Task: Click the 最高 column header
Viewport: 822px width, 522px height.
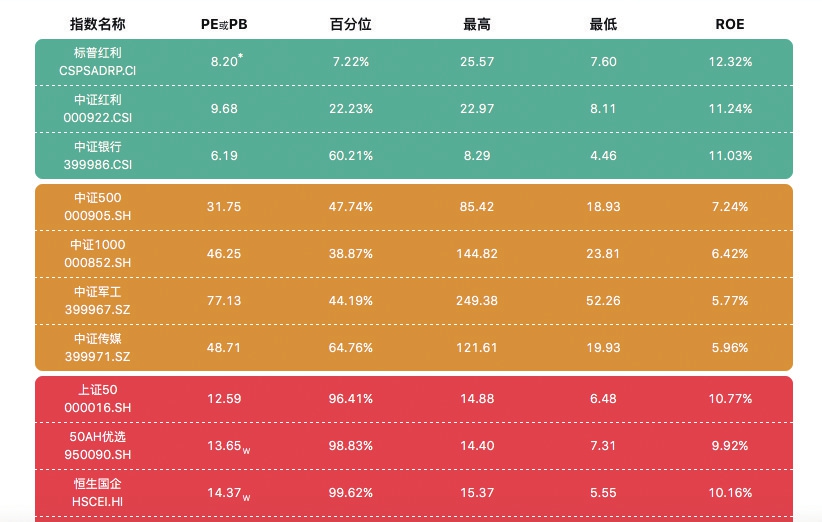Action: pos(477,24)
